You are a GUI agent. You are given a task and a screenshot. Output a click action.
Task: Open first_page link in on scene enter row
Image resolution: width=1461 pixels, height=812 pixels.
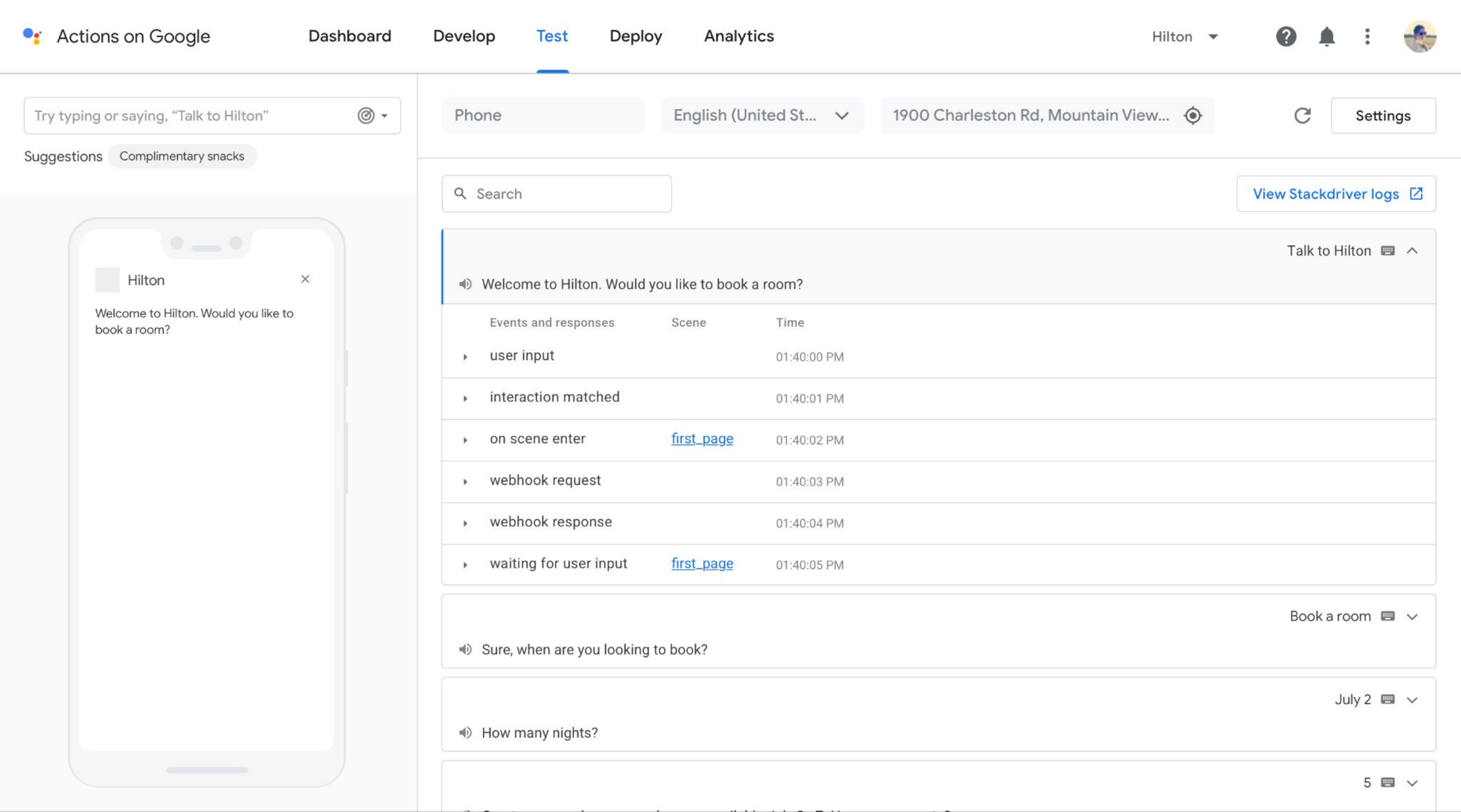tap(702, 439)
